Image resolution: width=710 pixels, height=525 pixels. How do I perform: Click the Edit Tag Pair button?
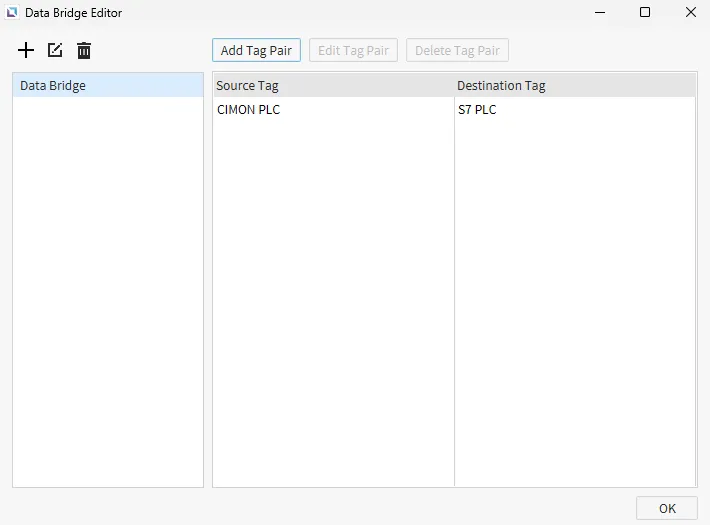355,50
